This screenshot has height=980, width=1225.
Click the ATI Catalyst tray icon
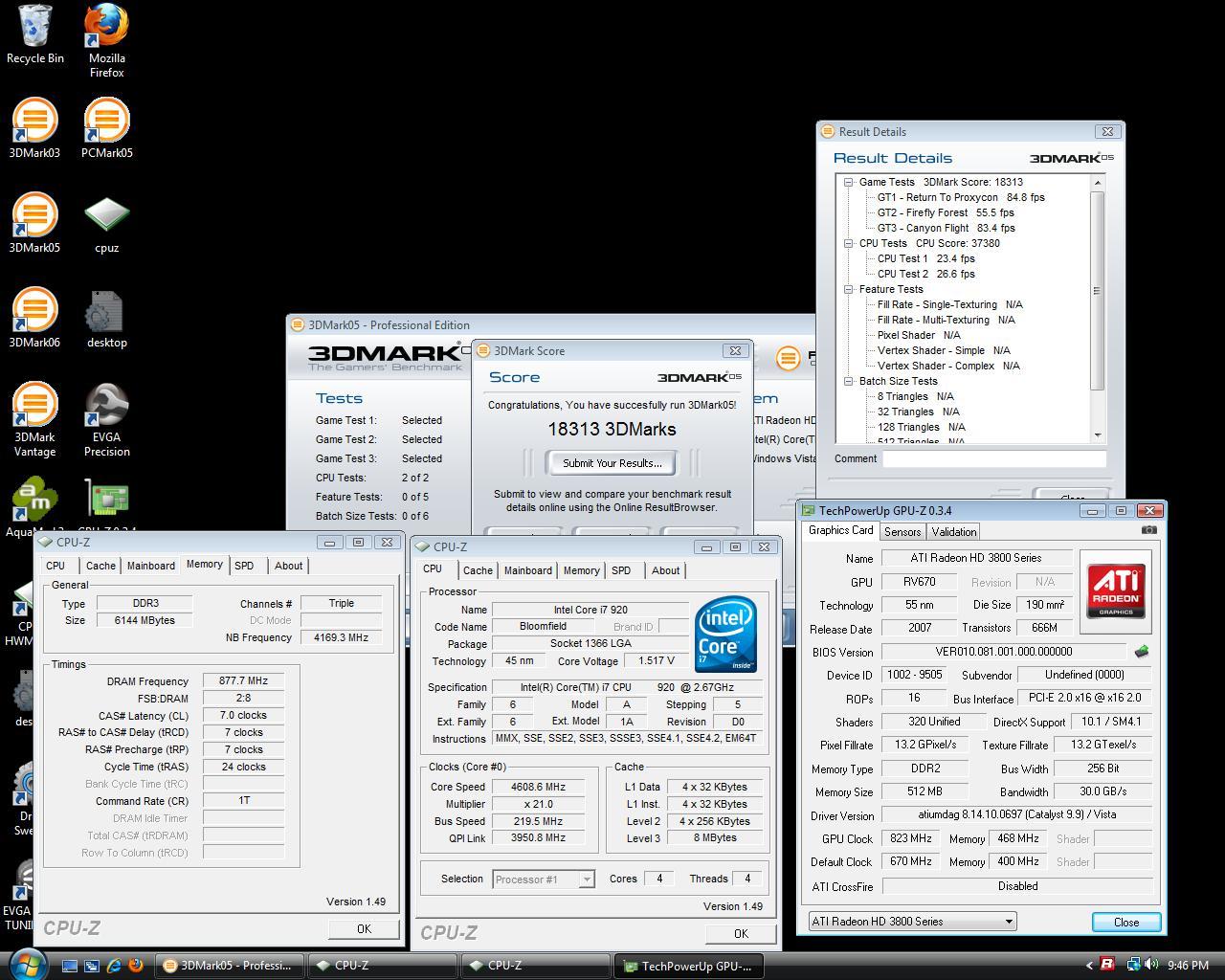(x=1106, y=965)
